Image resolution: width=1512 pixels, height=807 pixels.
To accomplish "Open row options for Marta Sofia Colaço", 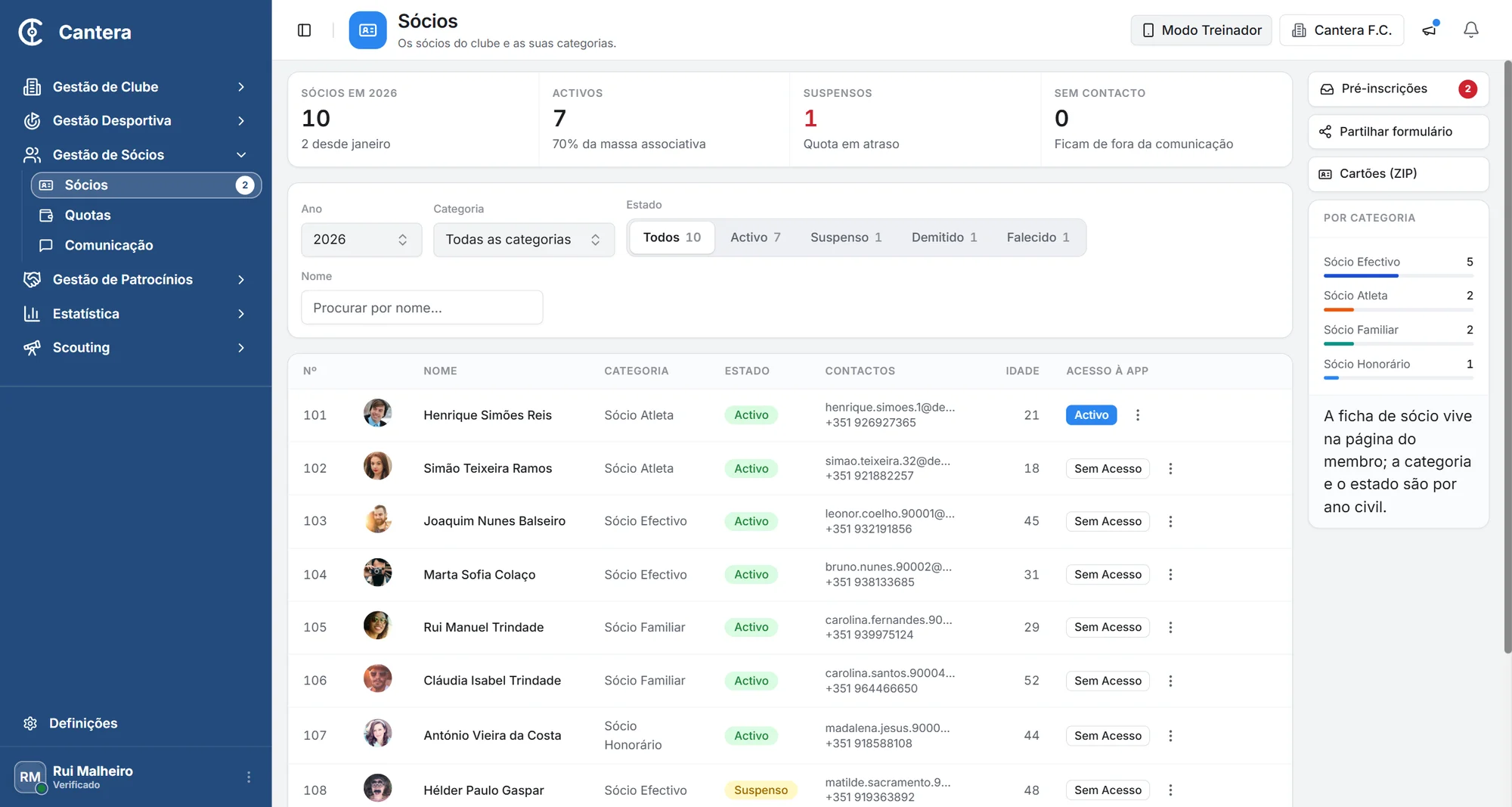I will [x=1170, y=574].
